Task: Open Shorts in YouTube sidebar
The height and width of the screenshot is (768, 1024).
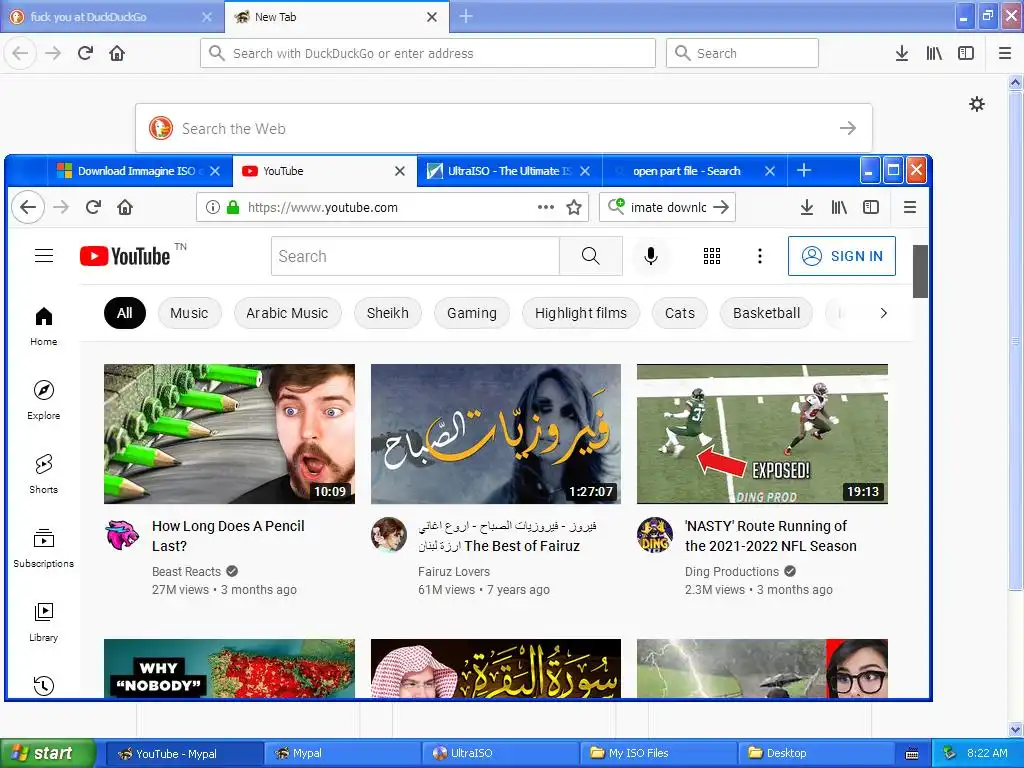Action: pos(44,473)
